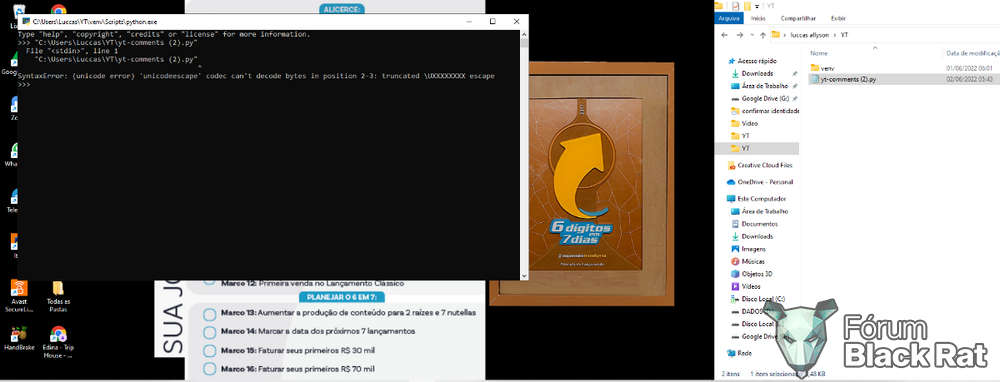Image resolution: width=1000 pixels, height=382 pixels.
Task: Go forward with Explorer's forward arrow
Action: (740, 34)
